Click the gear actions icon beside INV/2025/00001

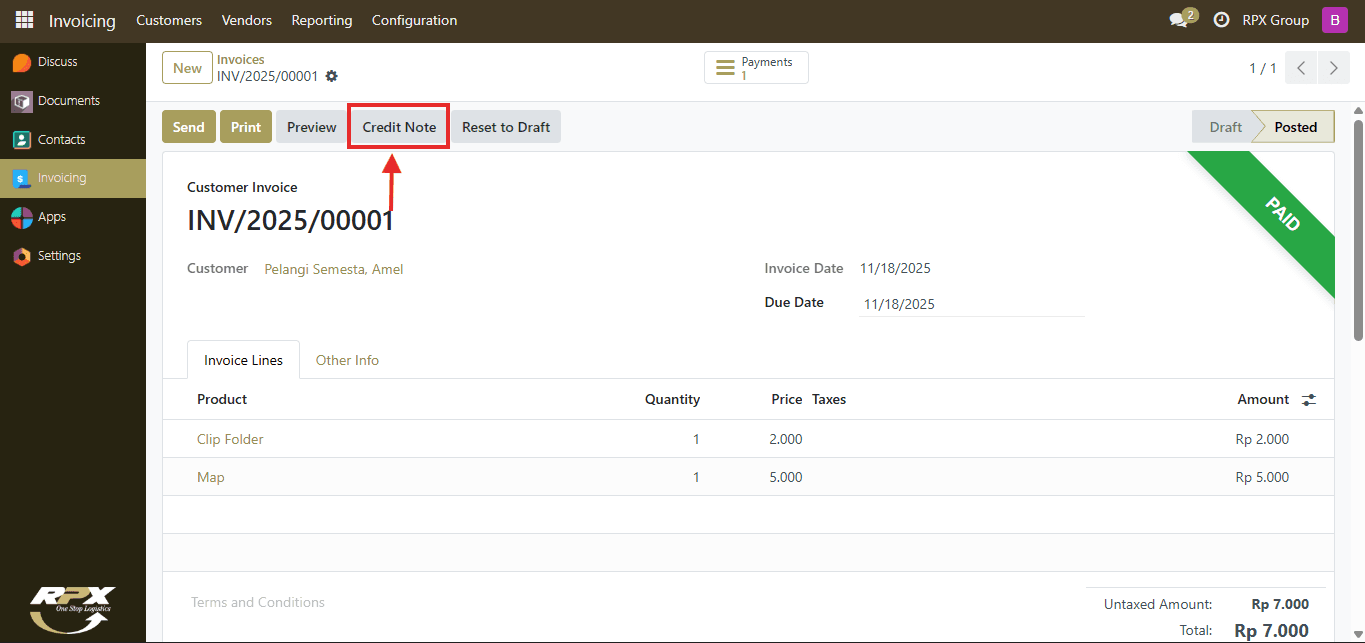click(332, 76)
